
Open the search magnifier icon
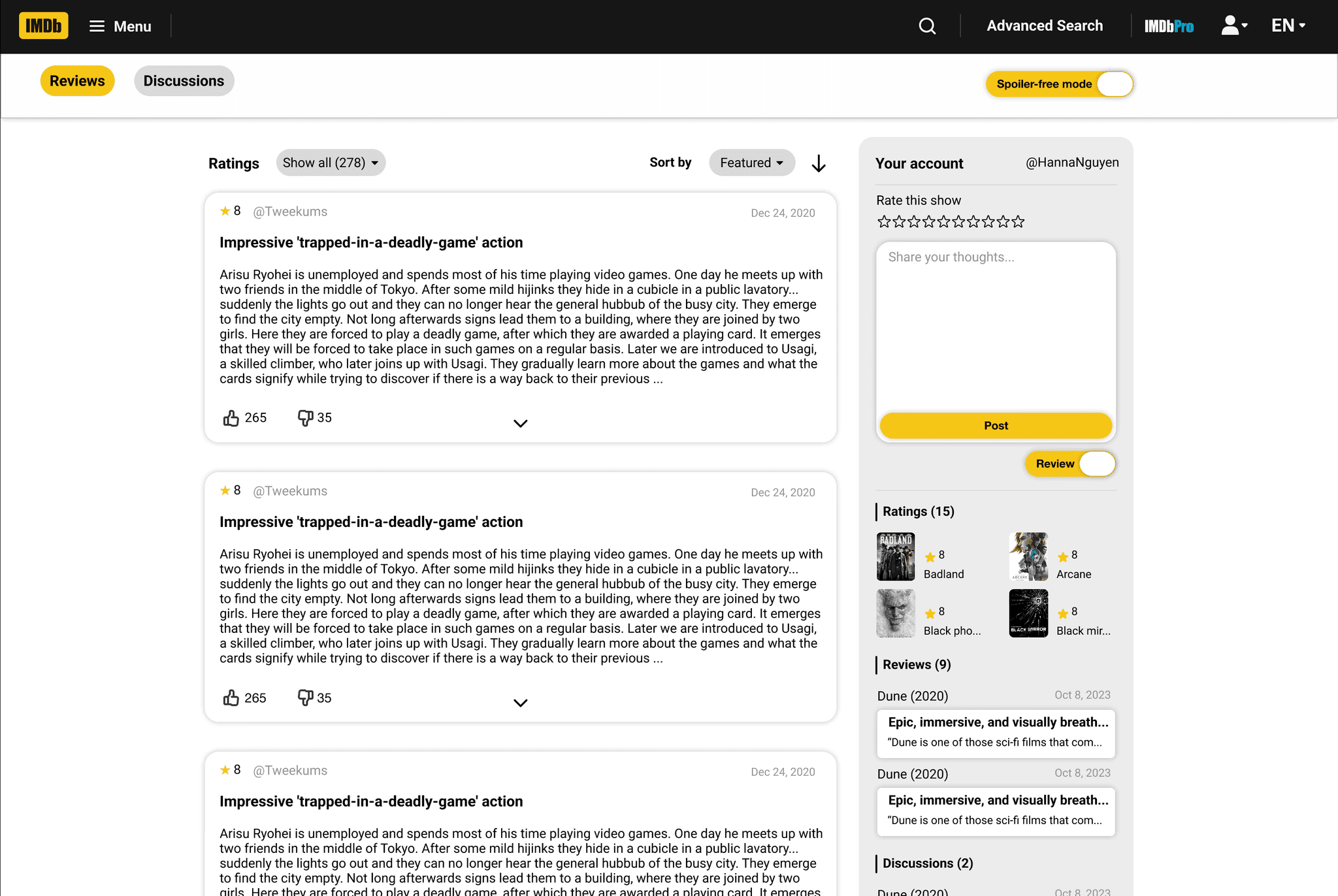point(927,26)
